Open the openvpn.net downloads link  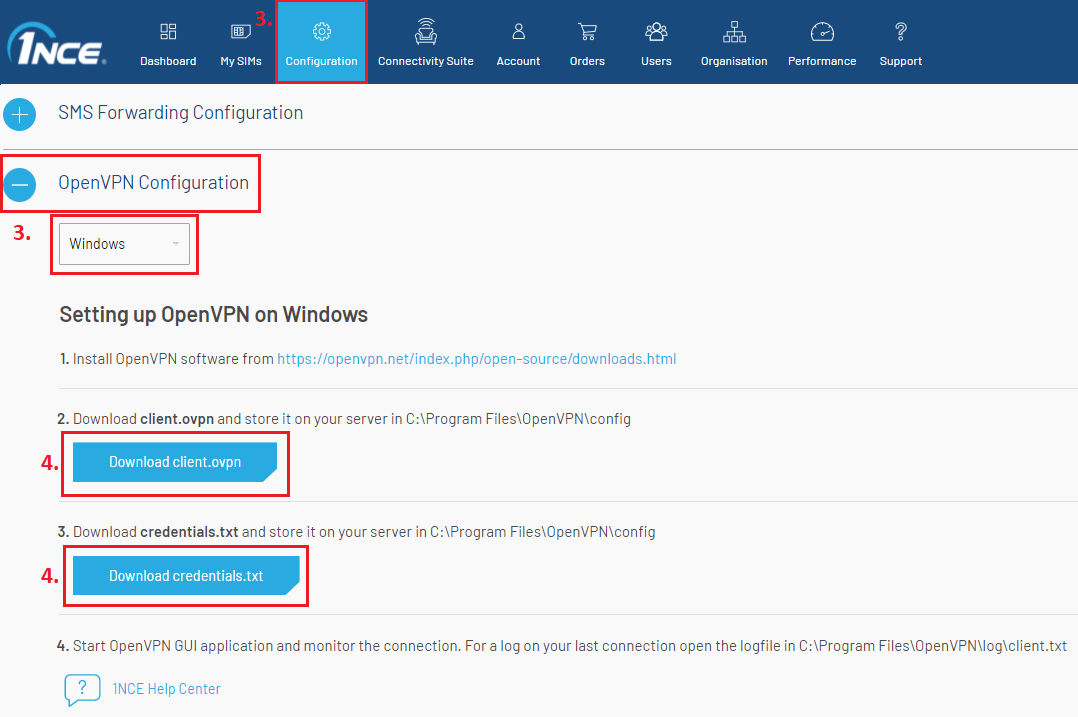476,358
